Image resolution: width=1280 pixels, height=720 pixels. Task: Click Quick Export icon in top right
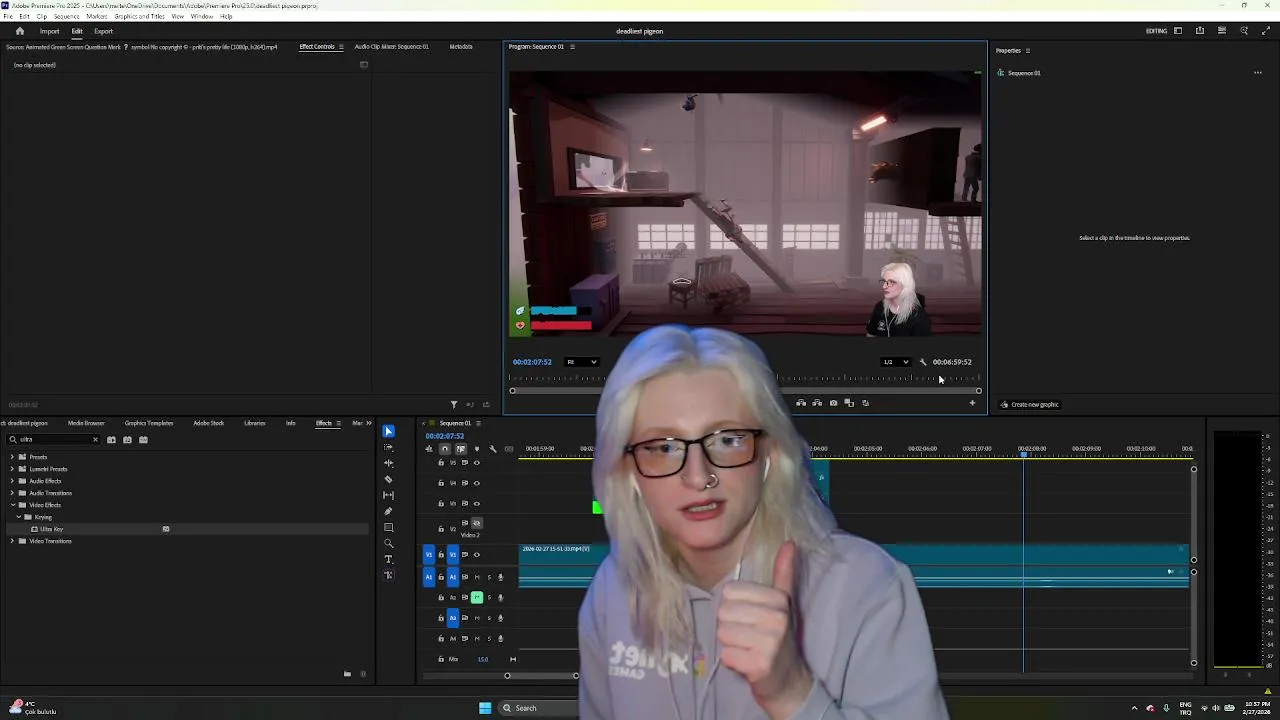point(1200,31)
